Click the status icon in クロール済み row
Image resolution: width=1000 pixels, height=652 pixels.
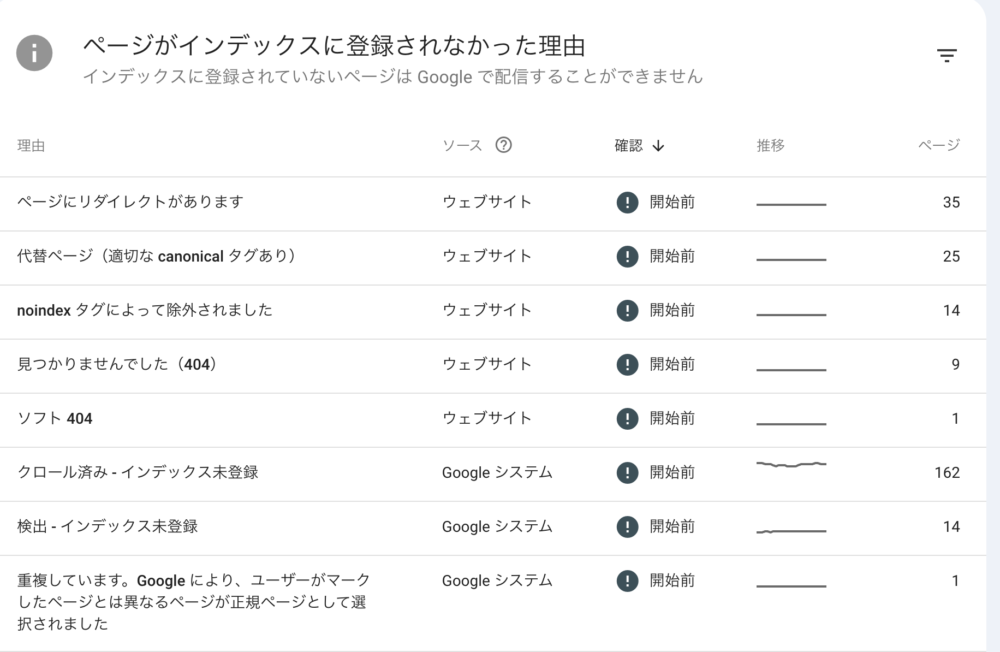[628, 473]
